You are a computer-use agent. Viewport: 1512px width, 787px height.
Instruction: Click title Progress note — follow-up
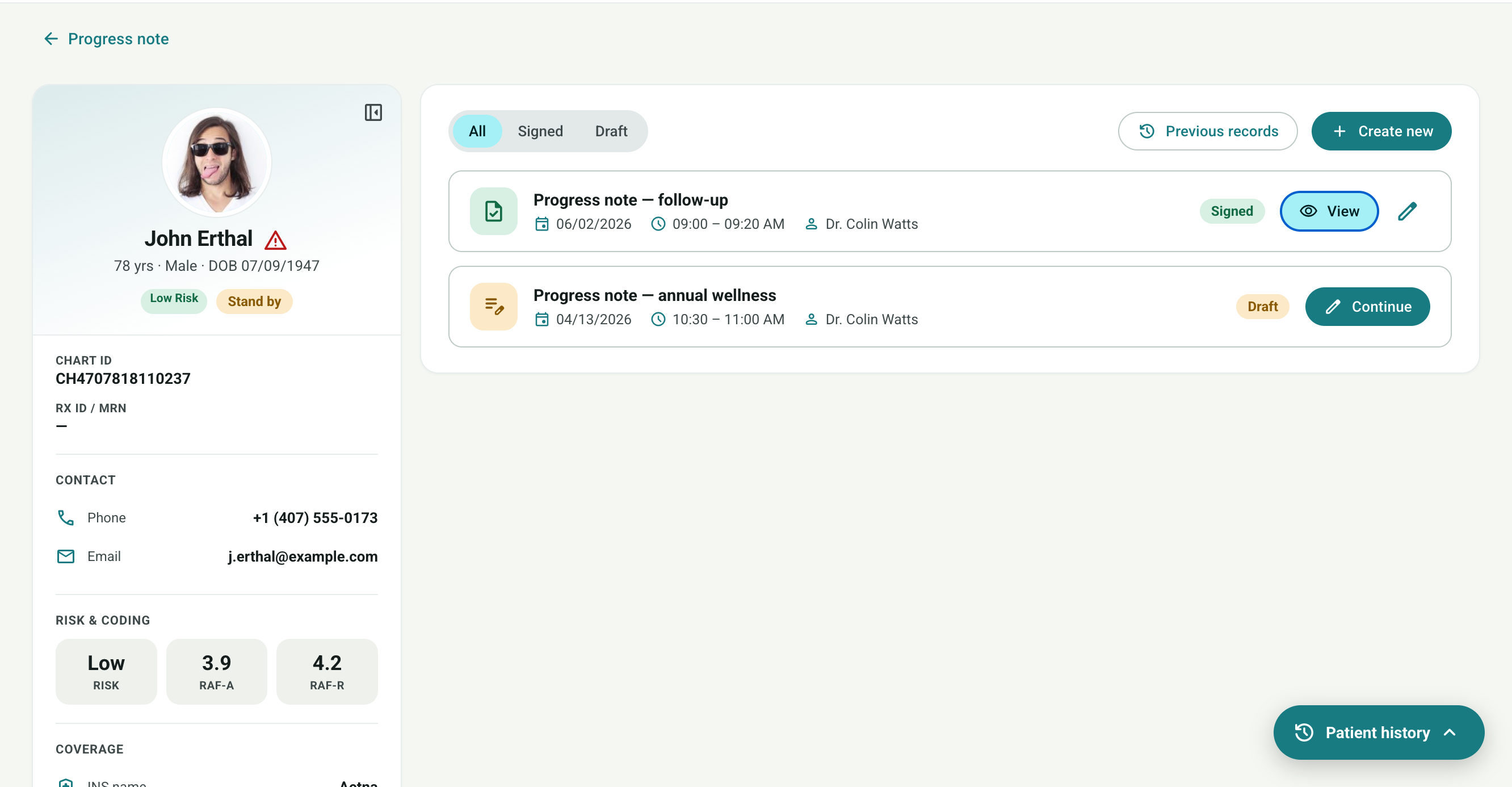click(631, 200)
